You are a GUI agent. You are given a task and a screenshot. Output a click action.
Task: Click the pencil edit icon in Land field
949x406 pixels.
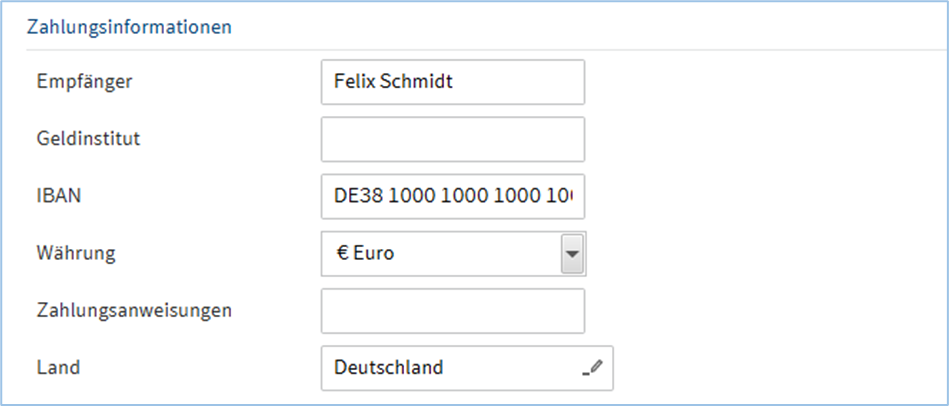(593, 368)
